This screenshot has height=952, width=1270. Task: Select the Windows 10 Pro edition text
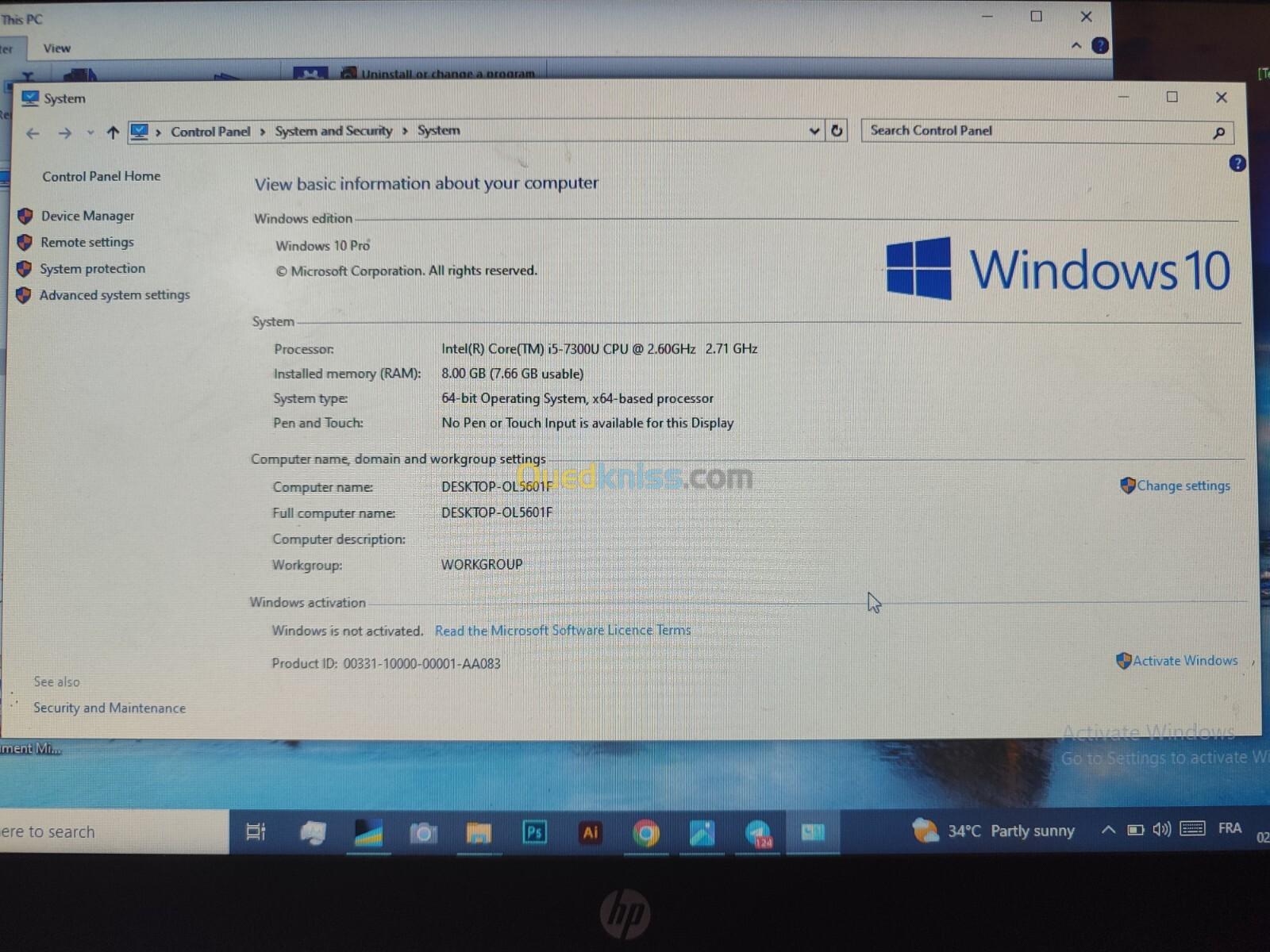pyautogui.click(x=322, y=246)
